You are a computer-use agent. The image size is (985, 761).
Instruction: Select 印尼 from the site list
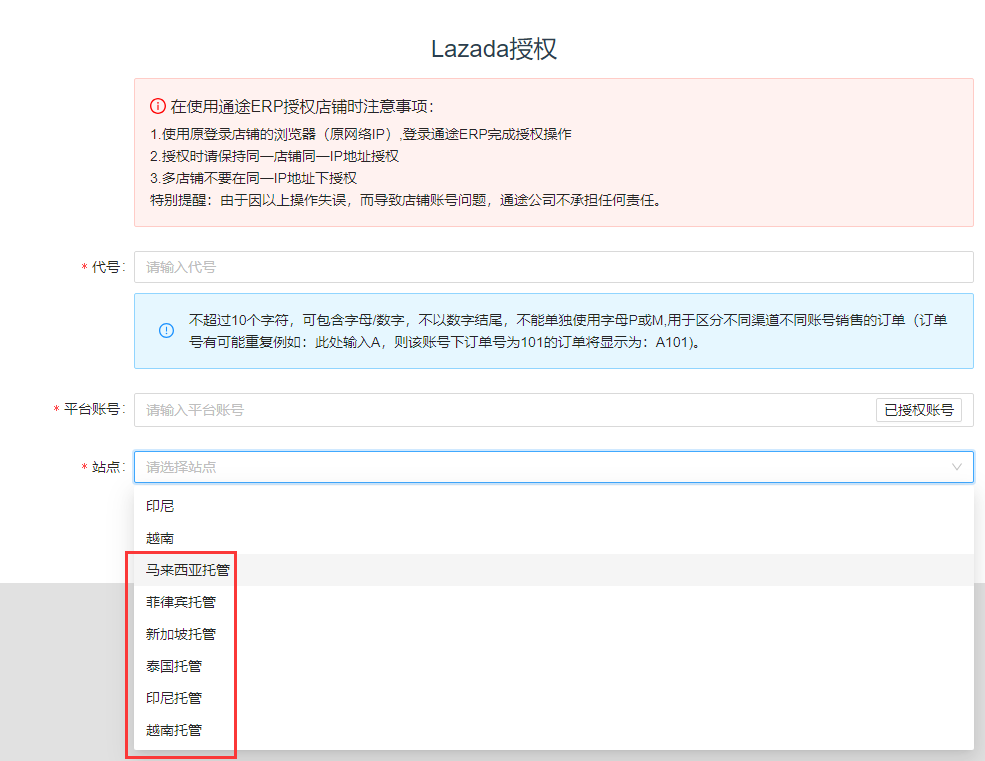tap(553, 506)
